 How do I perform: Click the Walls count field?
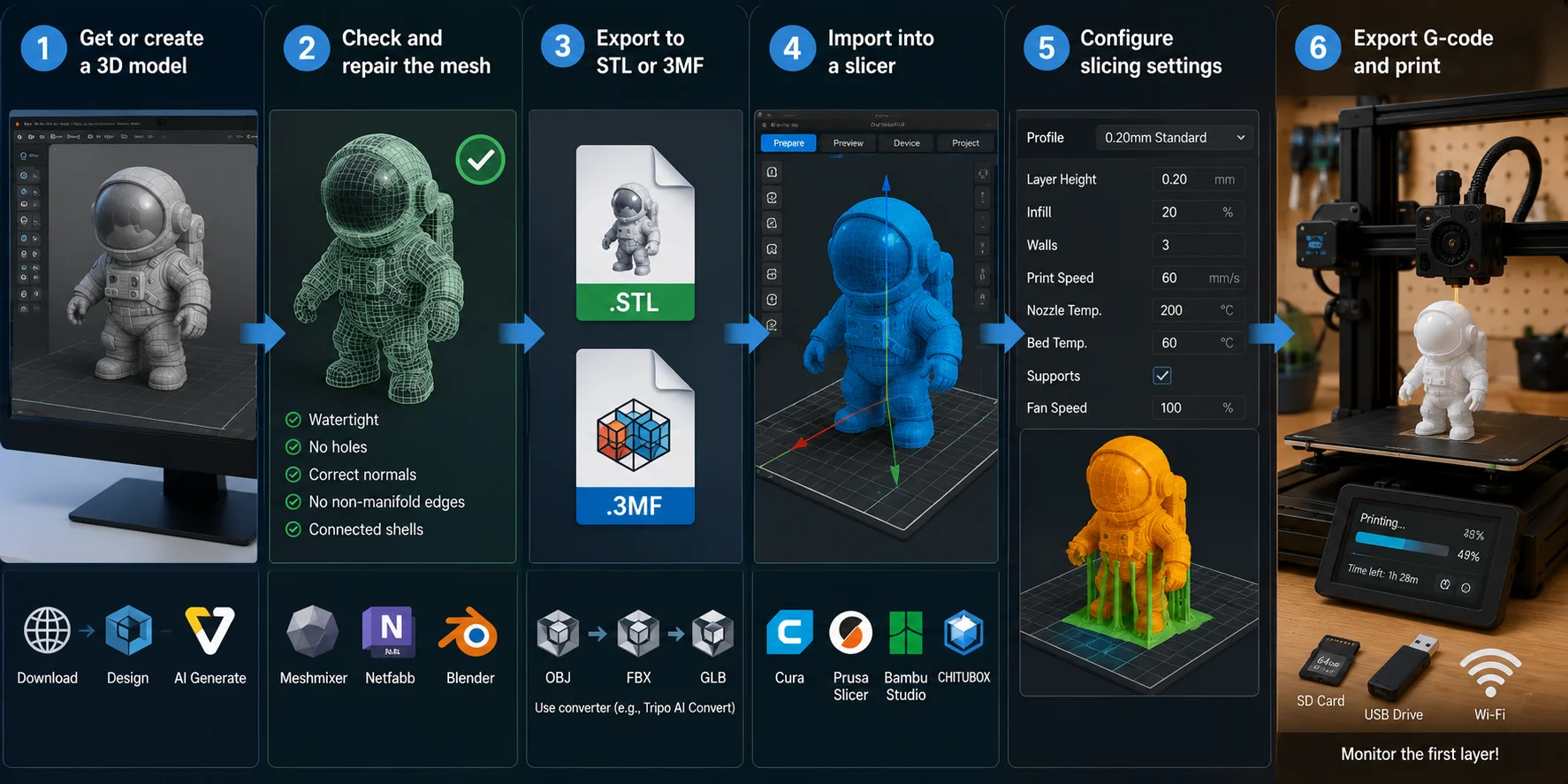1199,245
